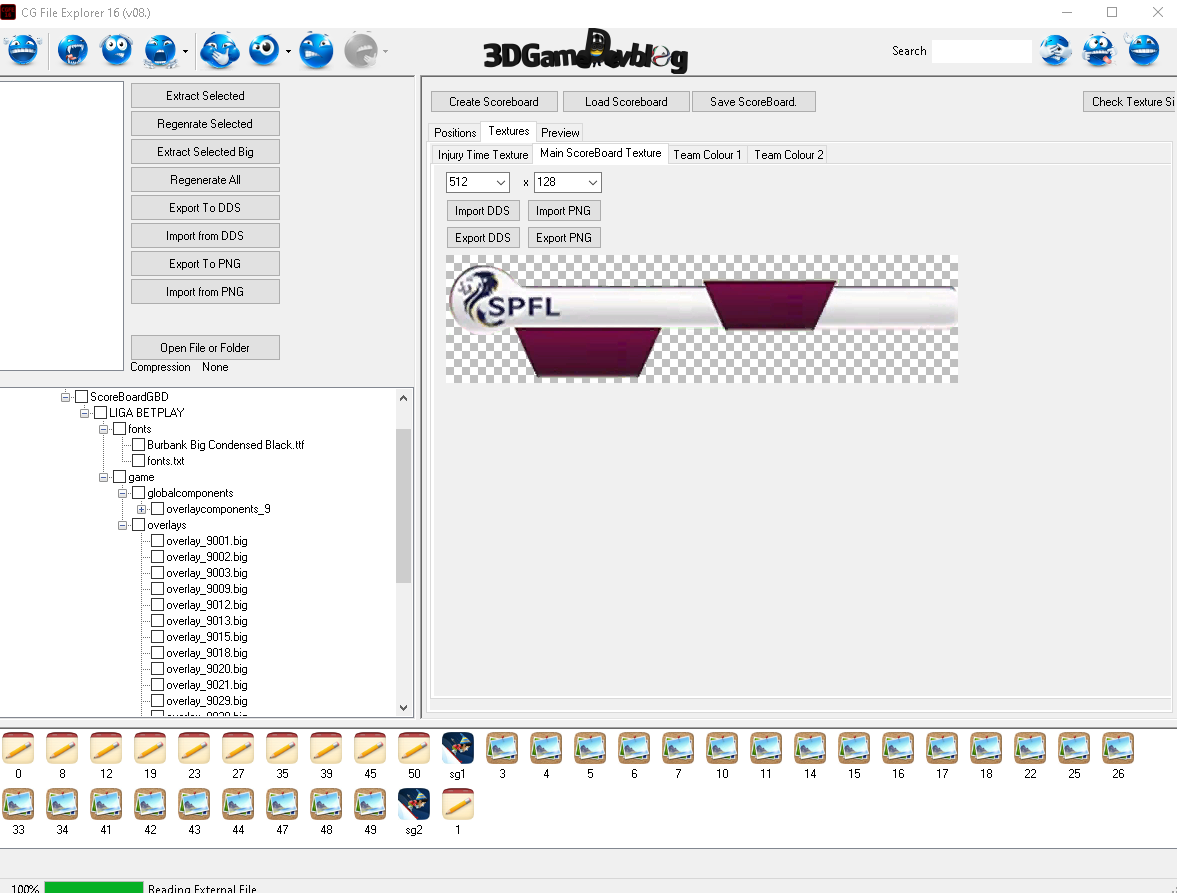Open the picture file icon labeled 7
Viewport: 1177px width, 893px height.
pos(678,748)
